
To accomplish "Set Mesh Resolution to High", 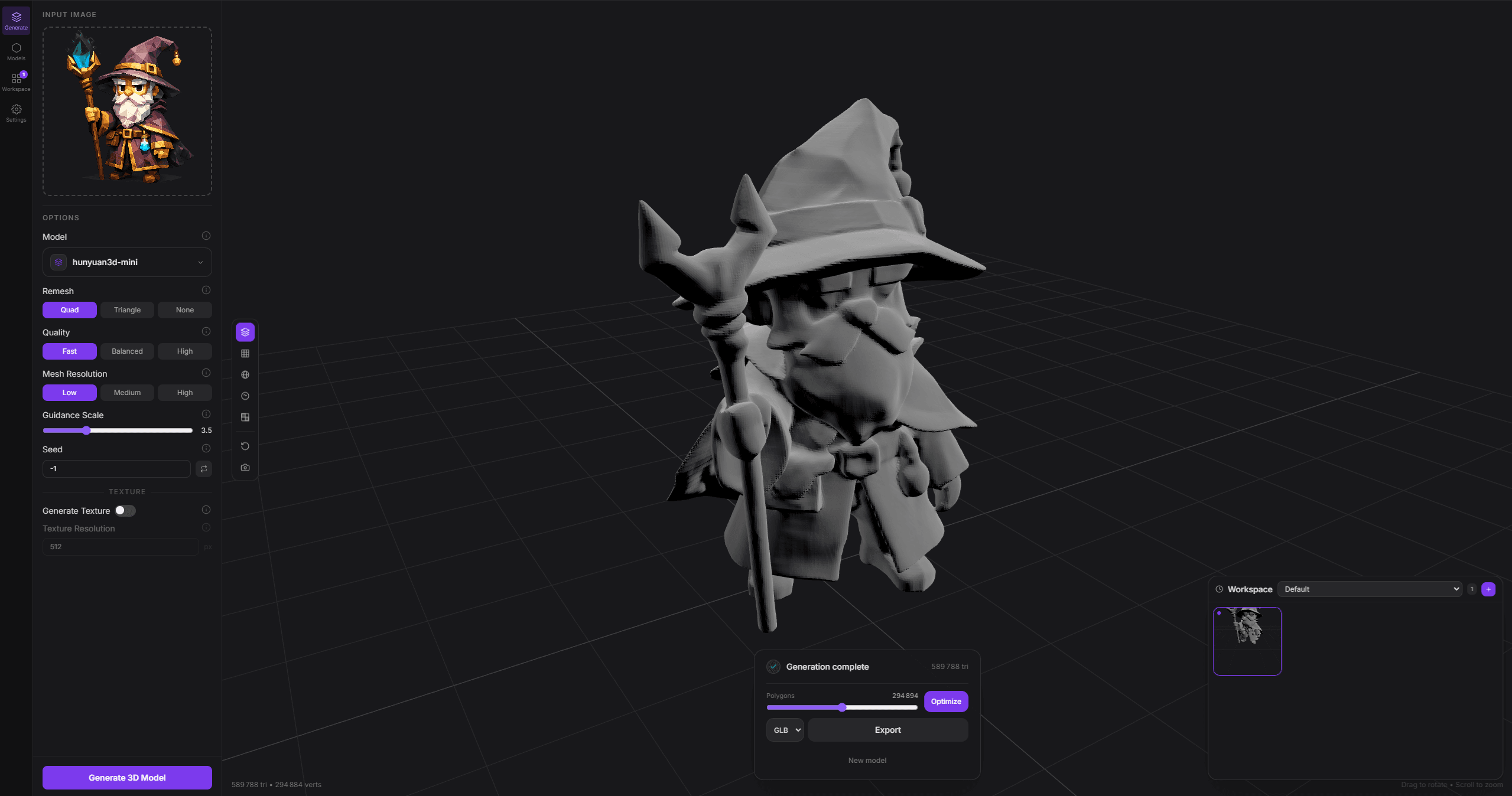I will (x=184, y=392).
